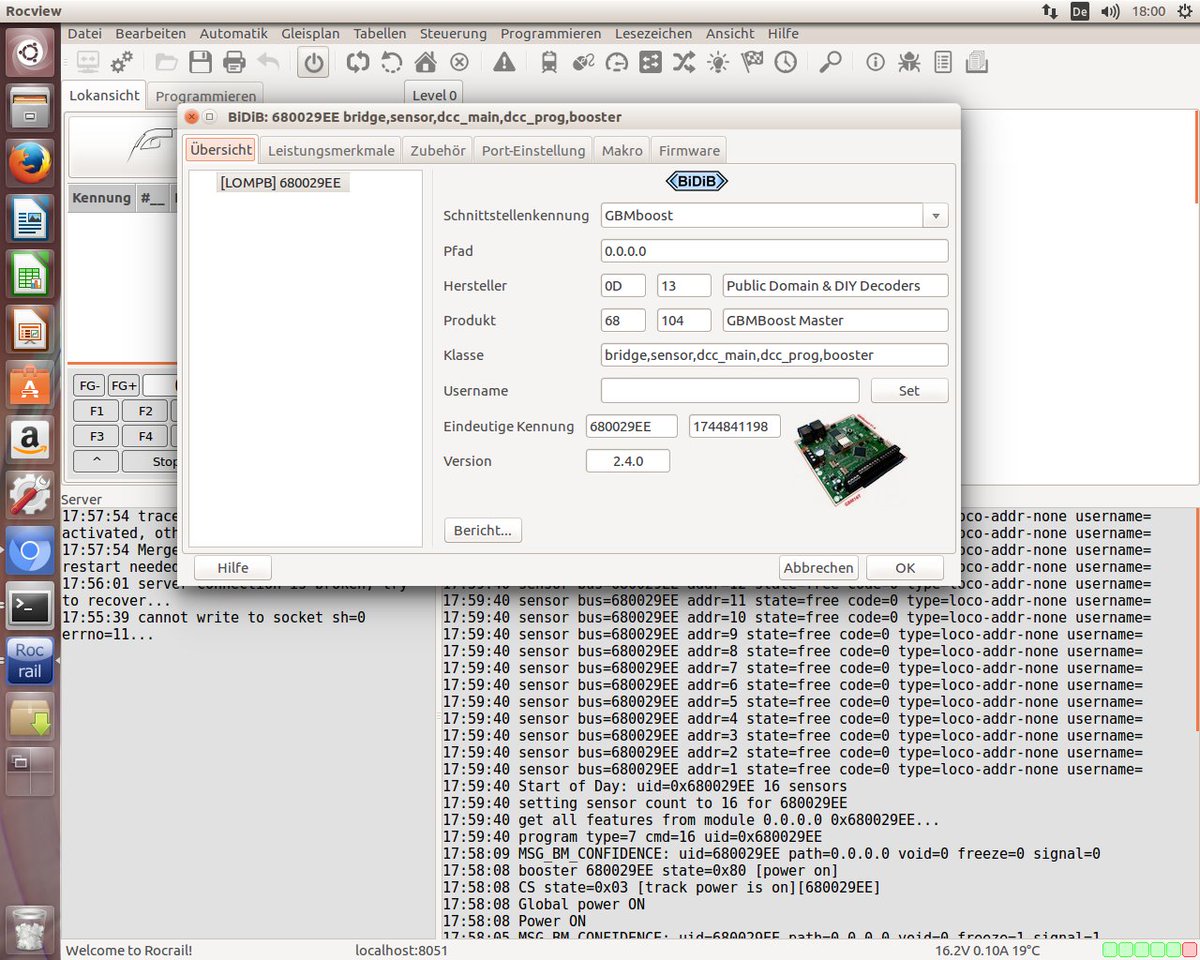Click the Version field showing 2.4.0
The image size is (1200, 960).
coord(628,461)
